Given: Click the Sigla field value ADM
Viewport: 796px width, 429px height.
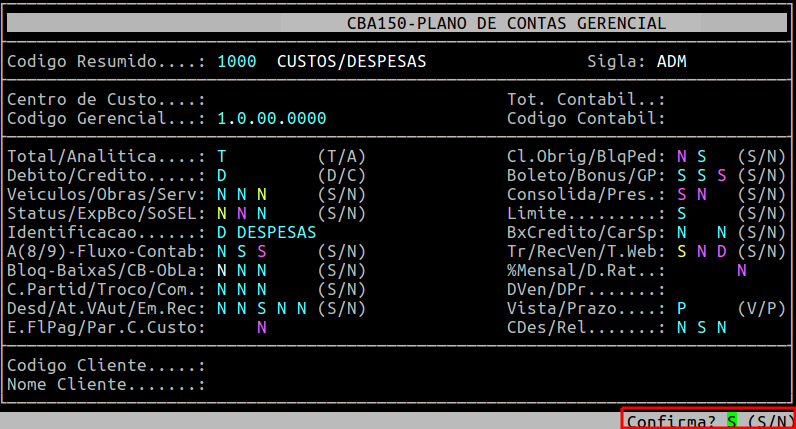Looking at the screenshot, I should [x=671, y=61].
